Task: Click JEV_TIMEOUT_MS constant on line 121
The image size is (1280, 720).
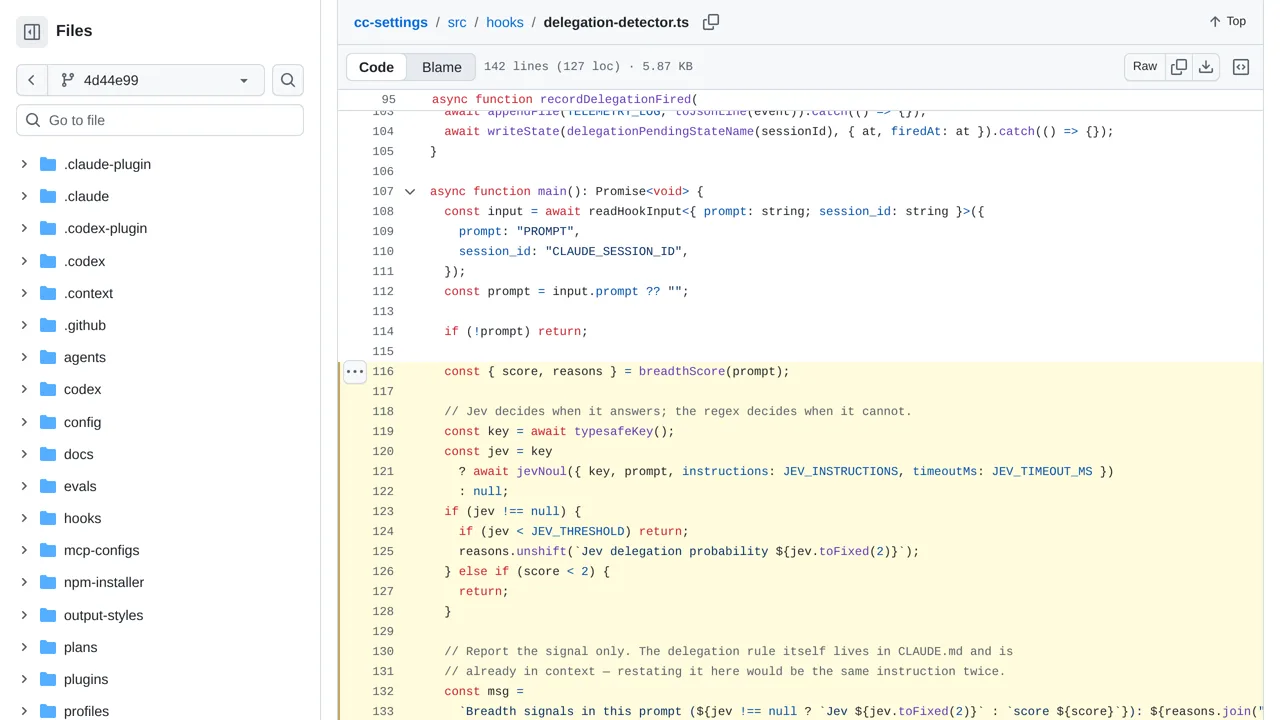Action: point(1042,471)
